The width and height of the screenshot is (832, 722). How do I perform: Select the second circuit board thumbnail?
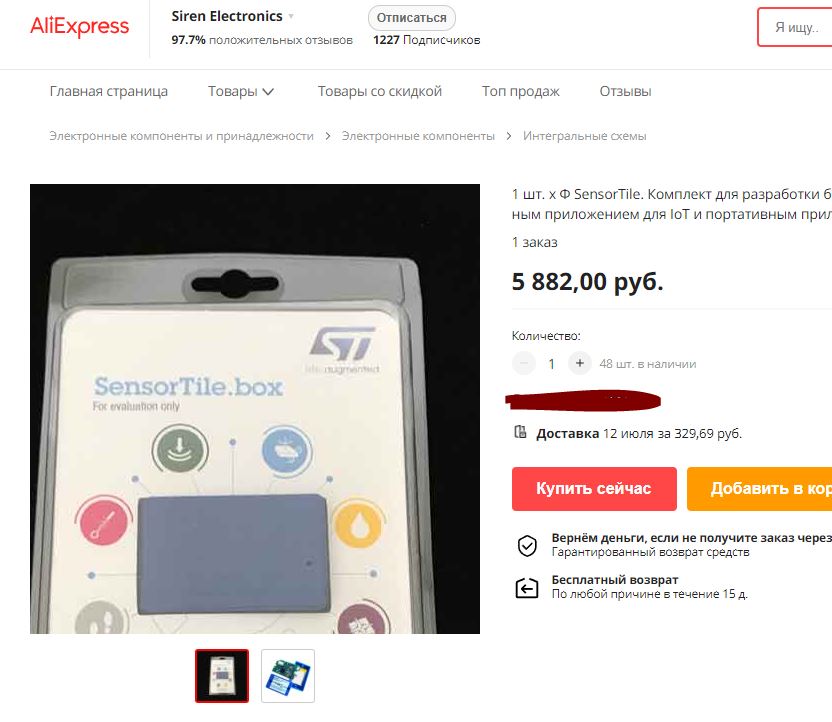pos(288,676)
